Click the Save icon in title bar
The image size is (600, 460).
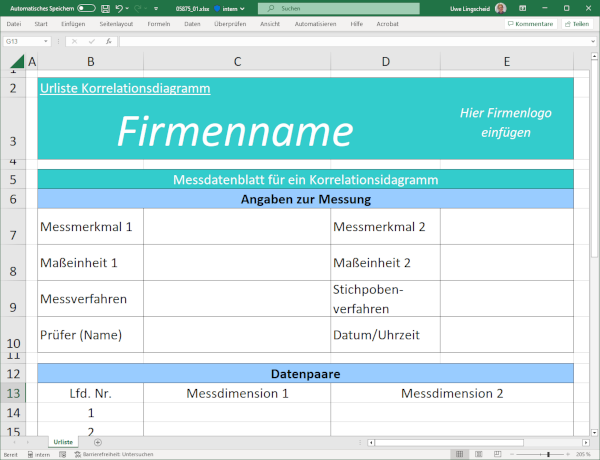106,7
